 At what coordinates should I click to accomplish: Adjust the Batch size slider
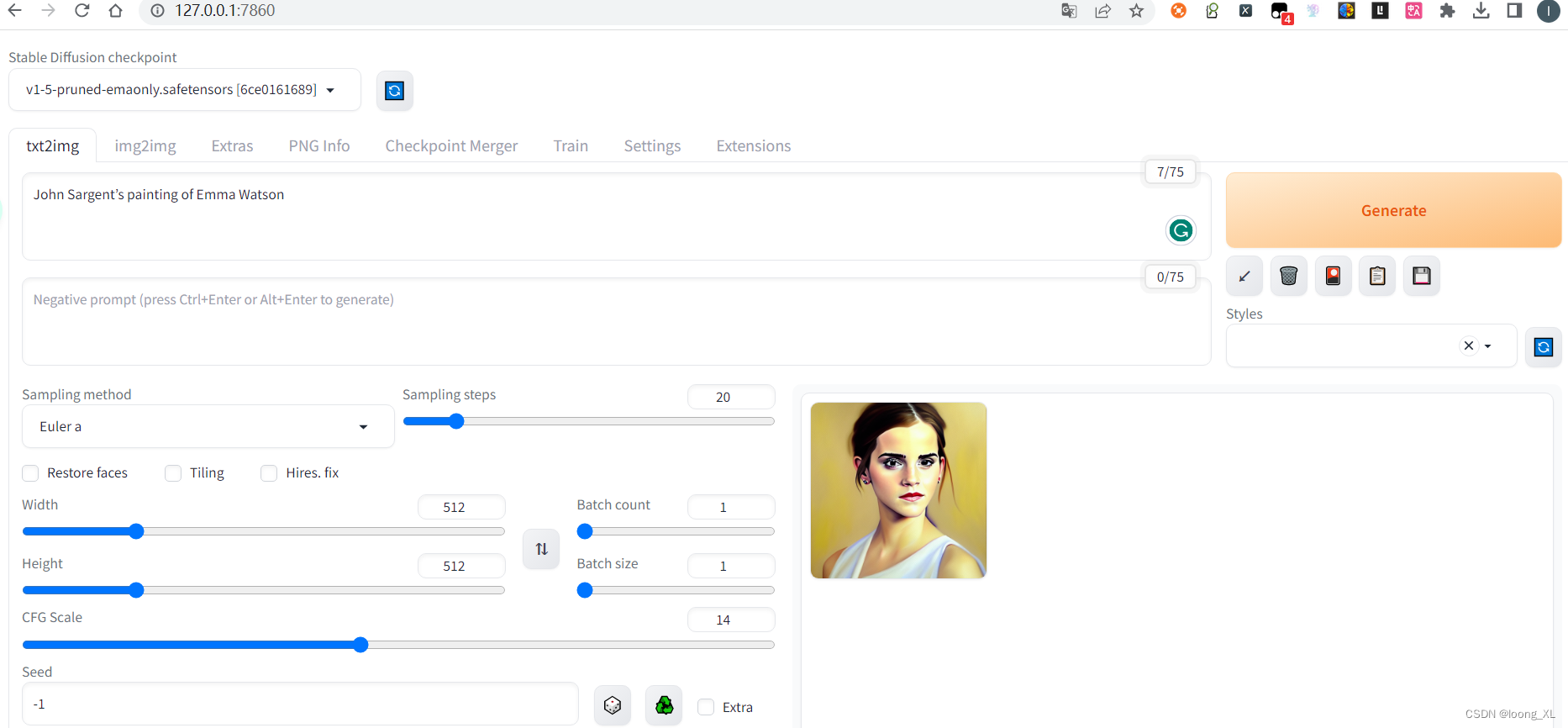[x=676, y=590]
